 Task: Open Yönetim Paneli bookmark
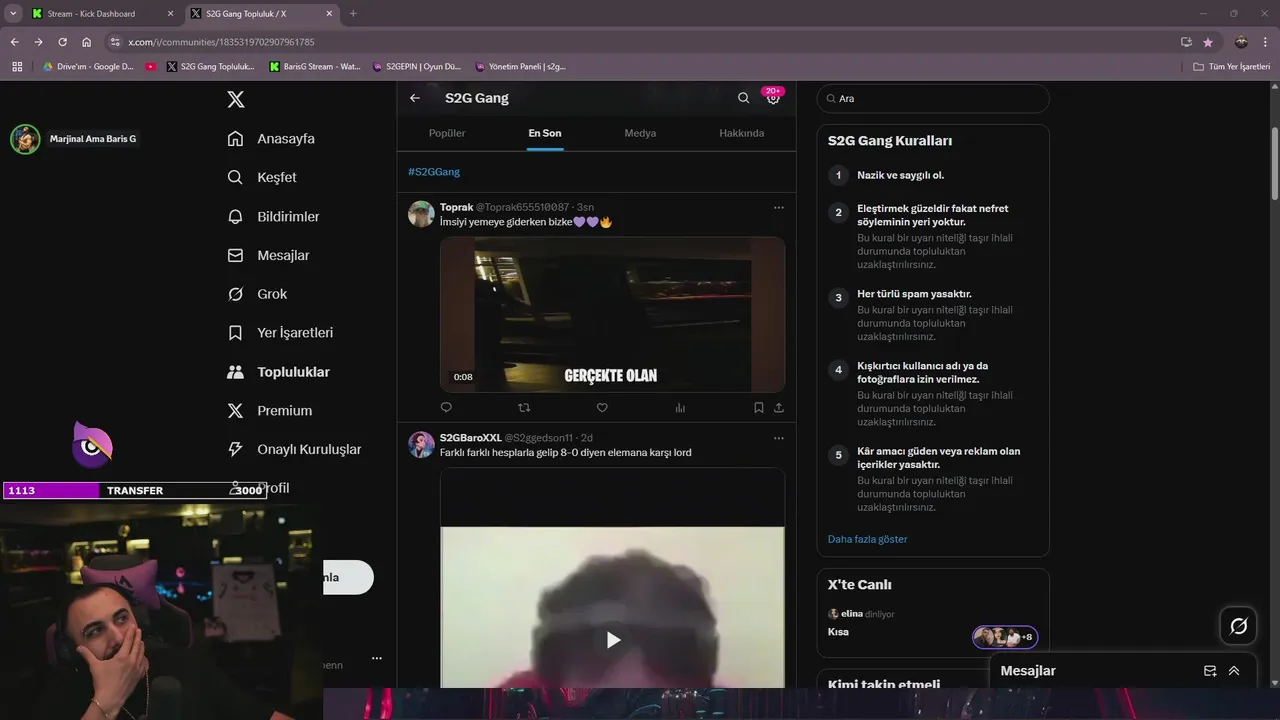tap(521, 67)
